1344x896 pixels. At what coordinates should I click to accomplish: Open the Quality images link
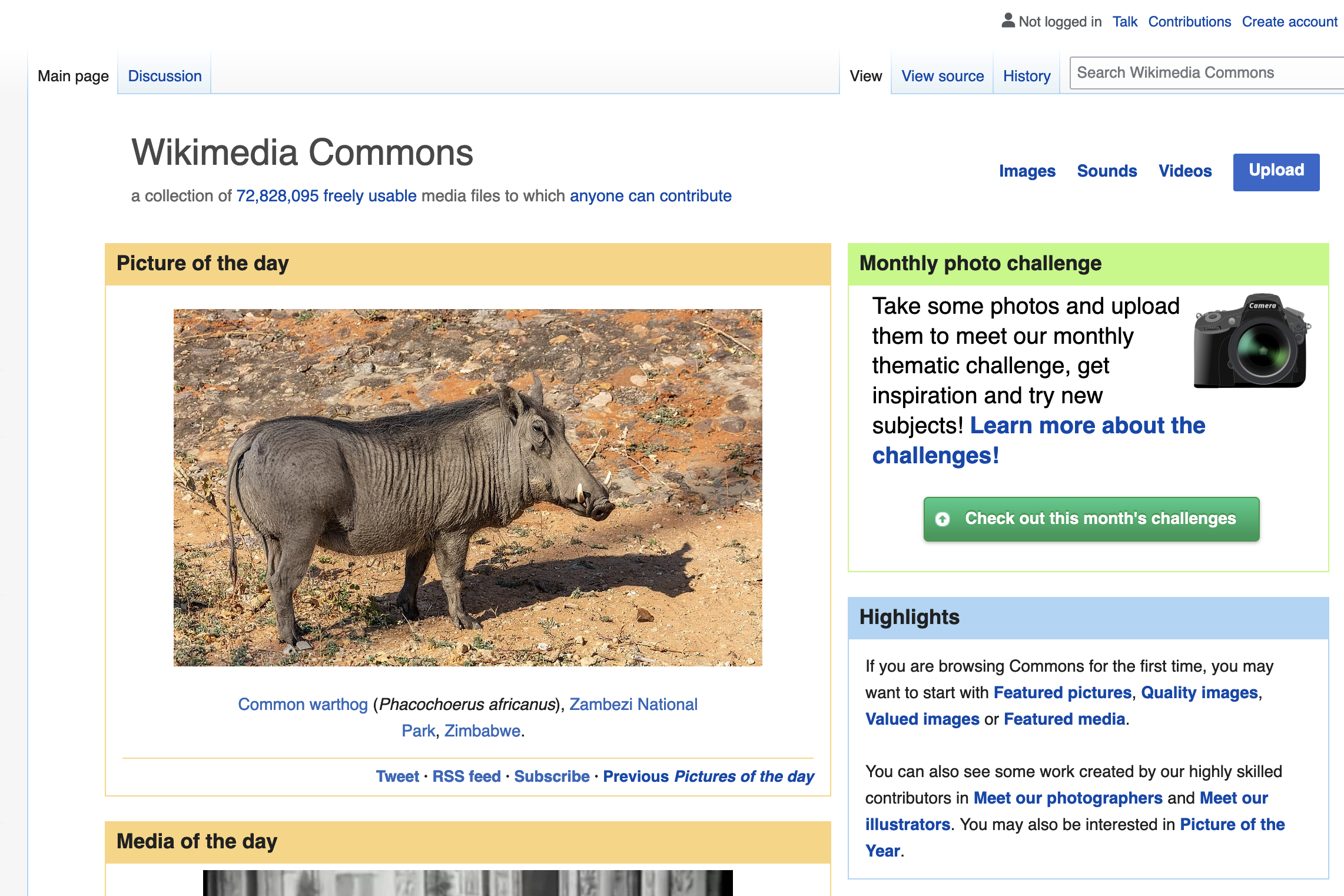[x=1199, y=692]
